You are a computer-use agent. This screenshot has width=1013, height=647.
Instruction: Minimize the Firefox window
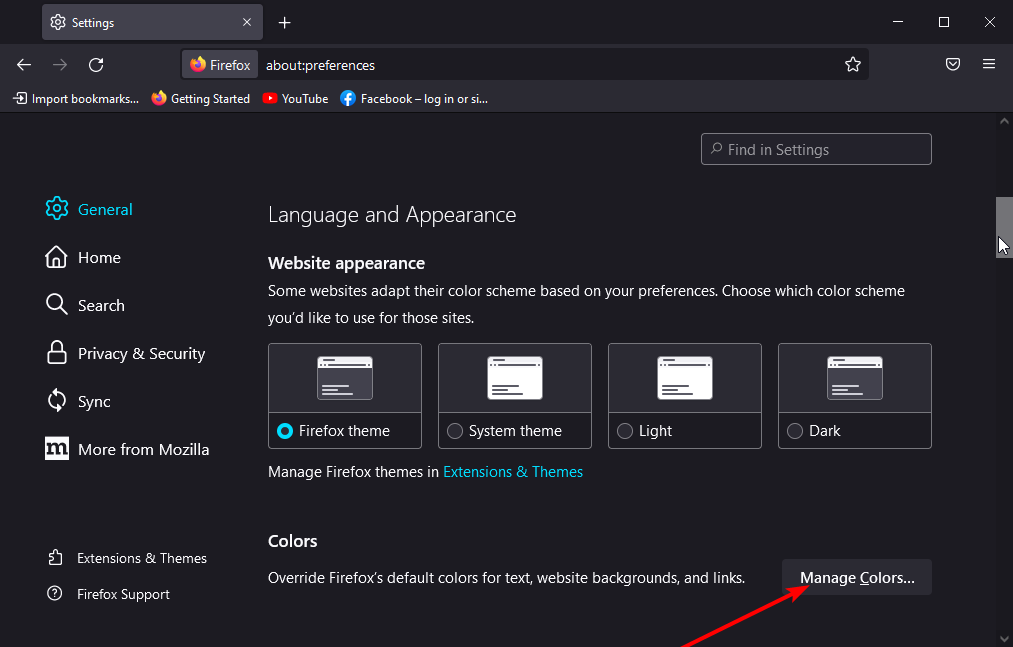tap(898, 22)
